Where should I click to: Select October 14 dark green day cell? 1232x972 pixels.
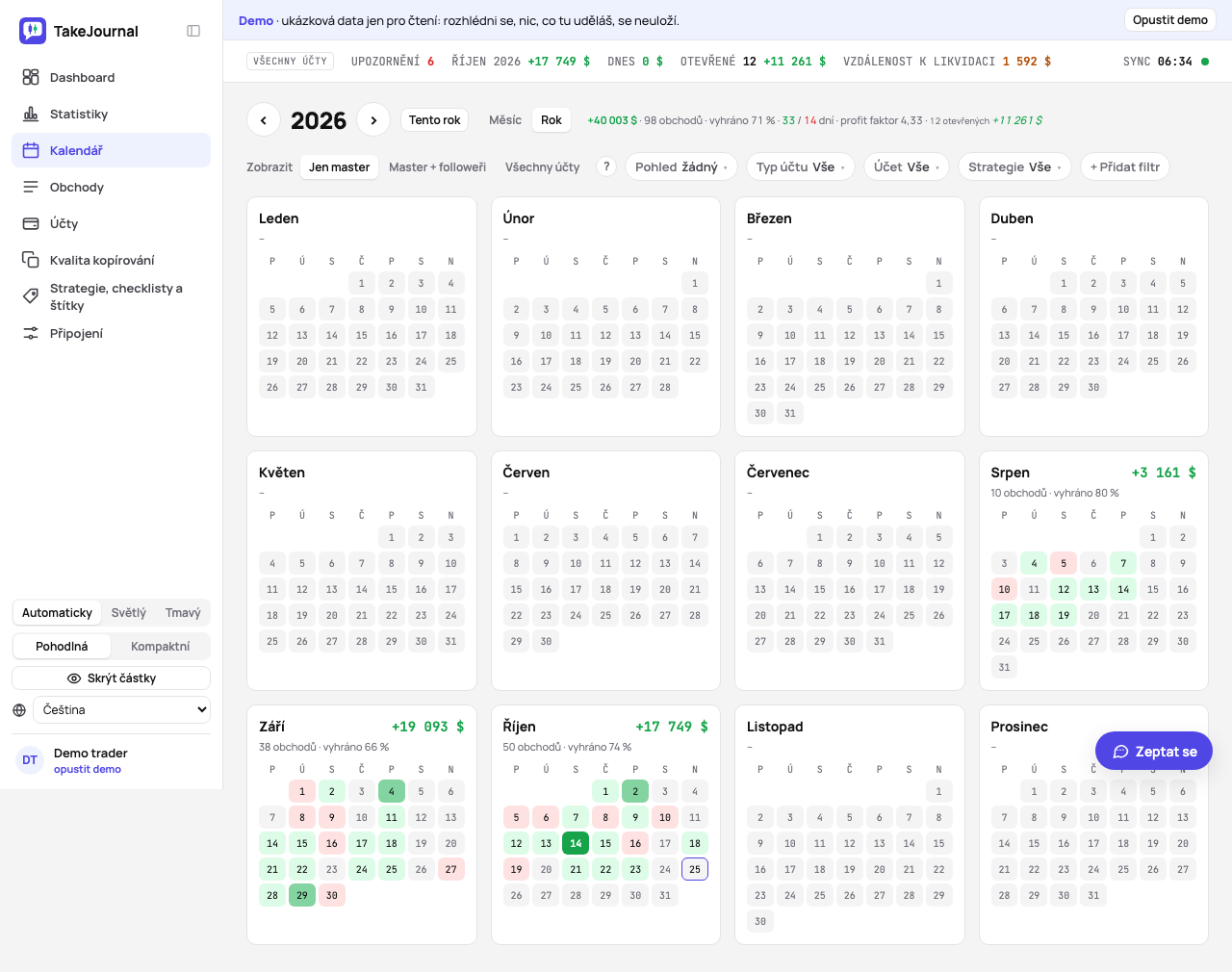pos(576,843)
